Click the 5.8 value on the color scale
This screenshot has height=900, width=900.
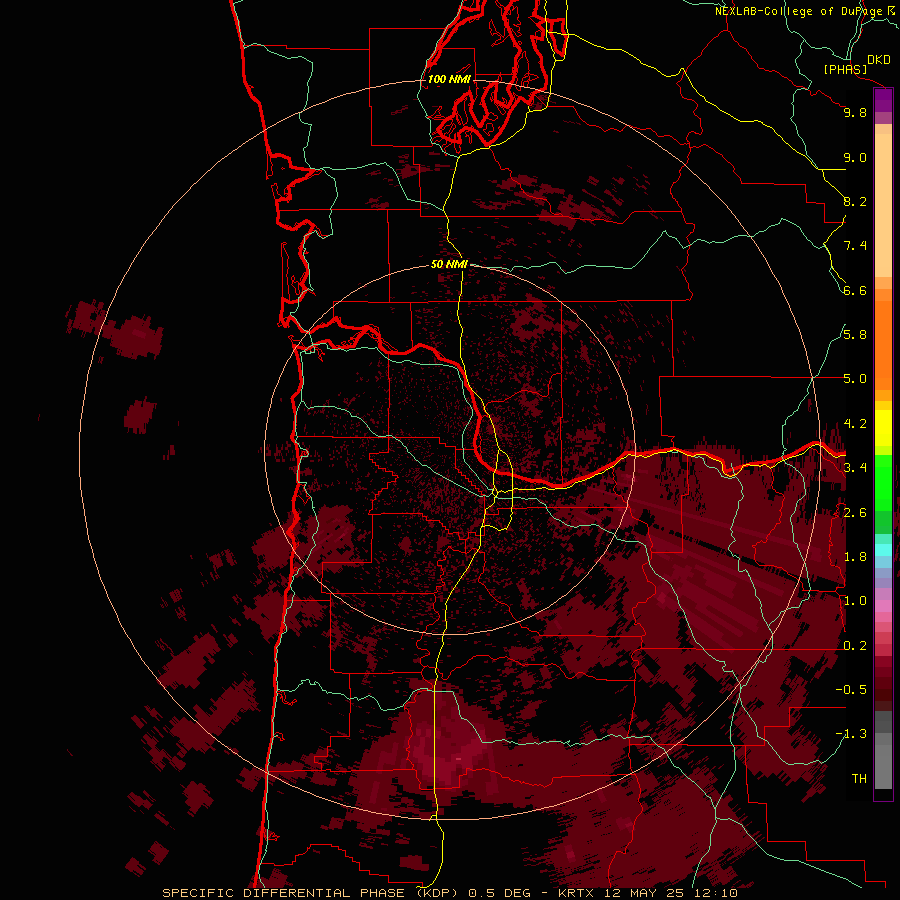coord(855,335)
